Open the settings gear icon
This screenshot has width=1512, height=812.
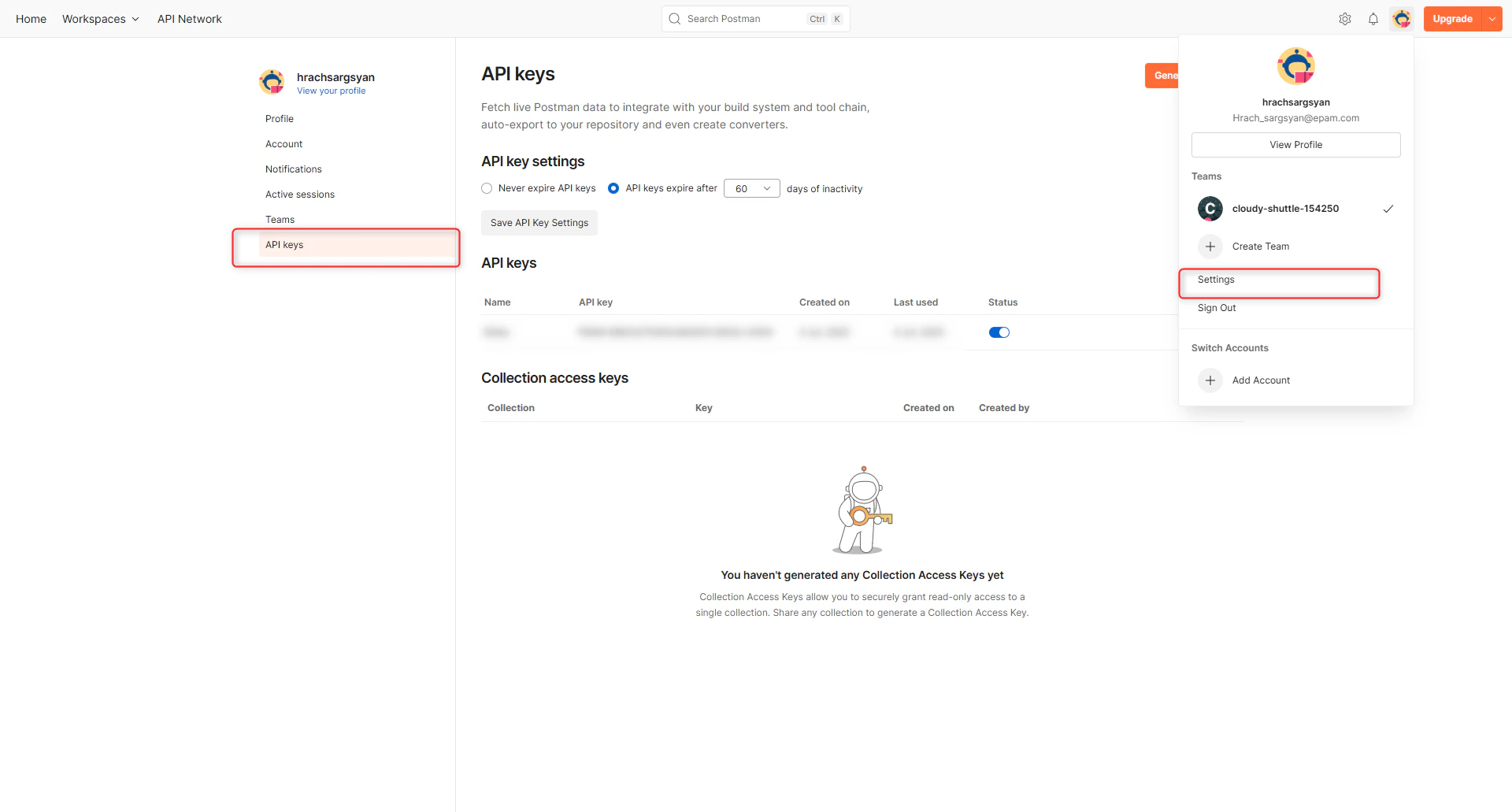coord(1345,18)
